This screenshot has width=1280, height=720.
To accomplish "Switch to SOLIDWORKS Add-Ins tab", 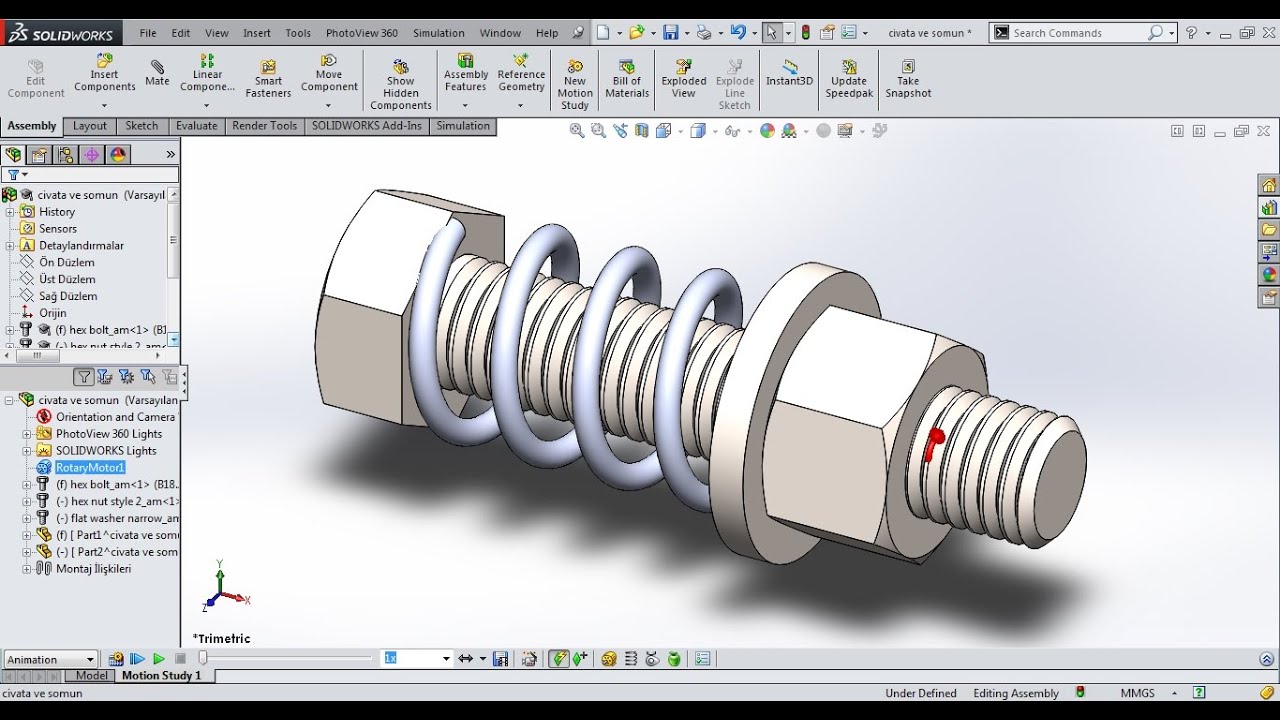I will click(x=367, y=126).
